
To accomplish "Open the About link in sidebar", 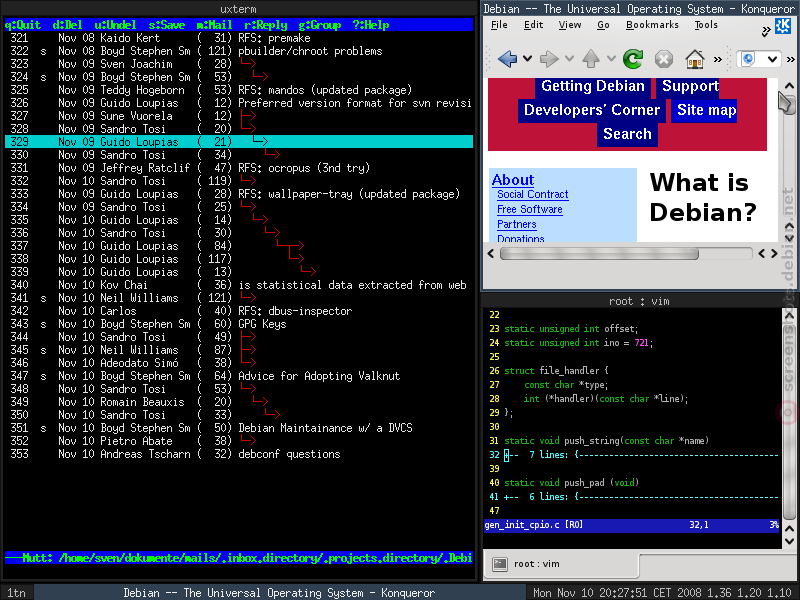I will pos(513,180).
